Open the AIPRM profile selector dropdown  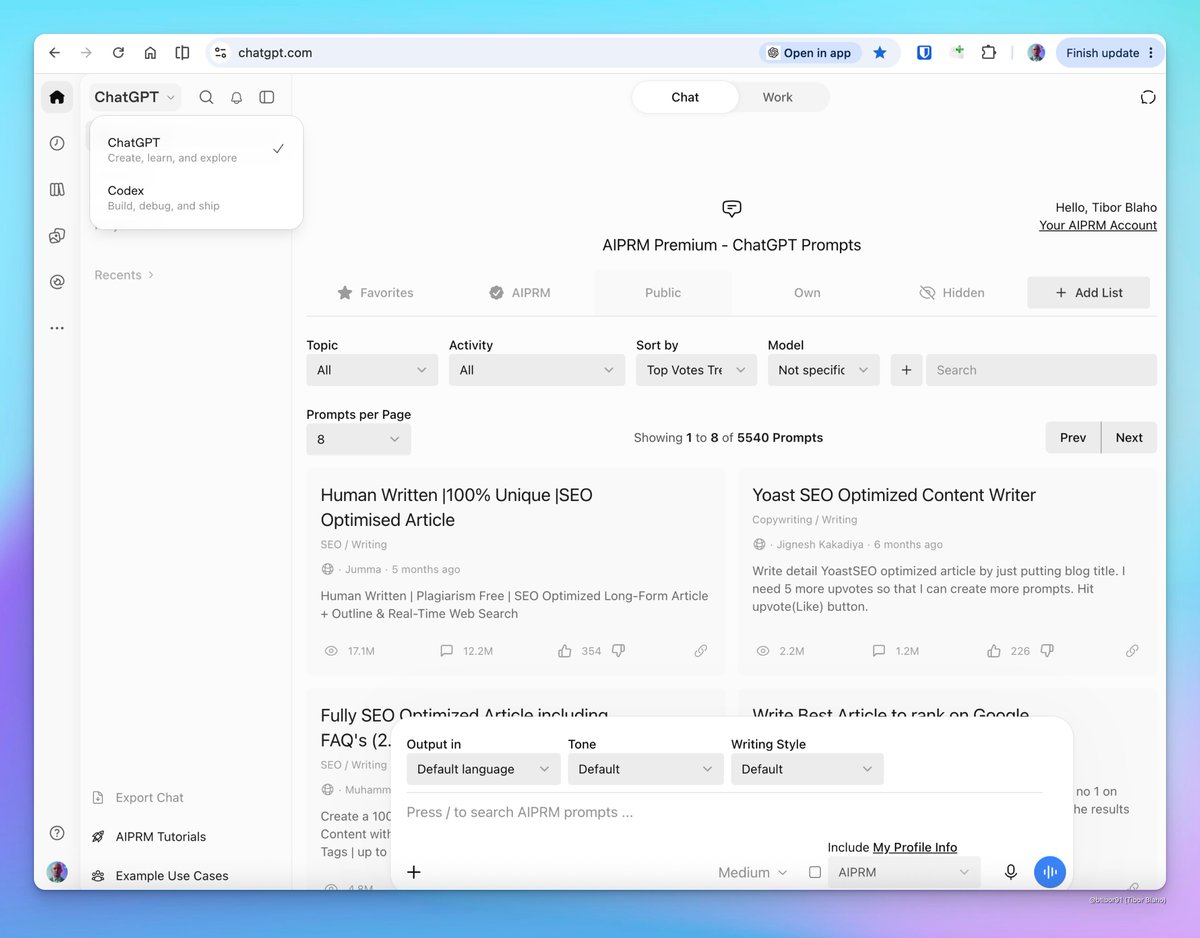coord(904,872)
